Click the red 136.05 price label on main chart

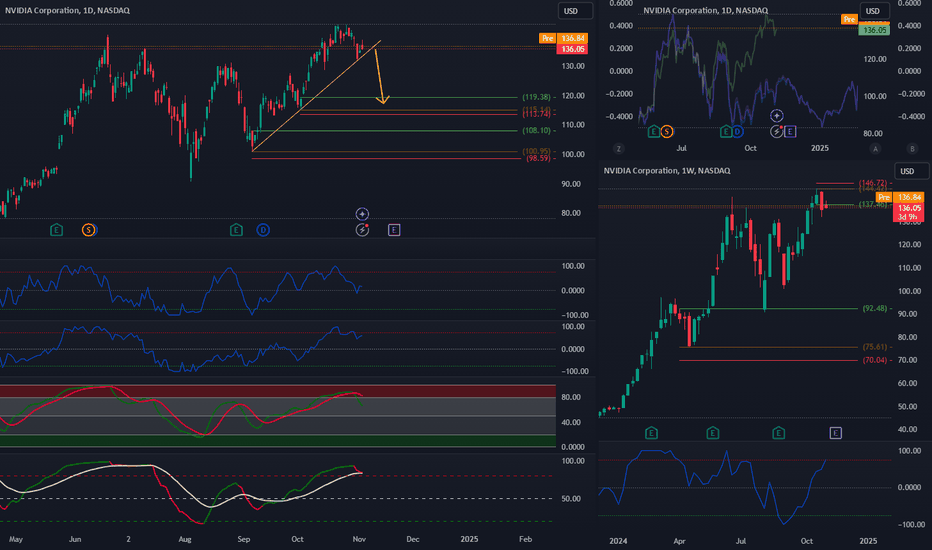[572, 49]
